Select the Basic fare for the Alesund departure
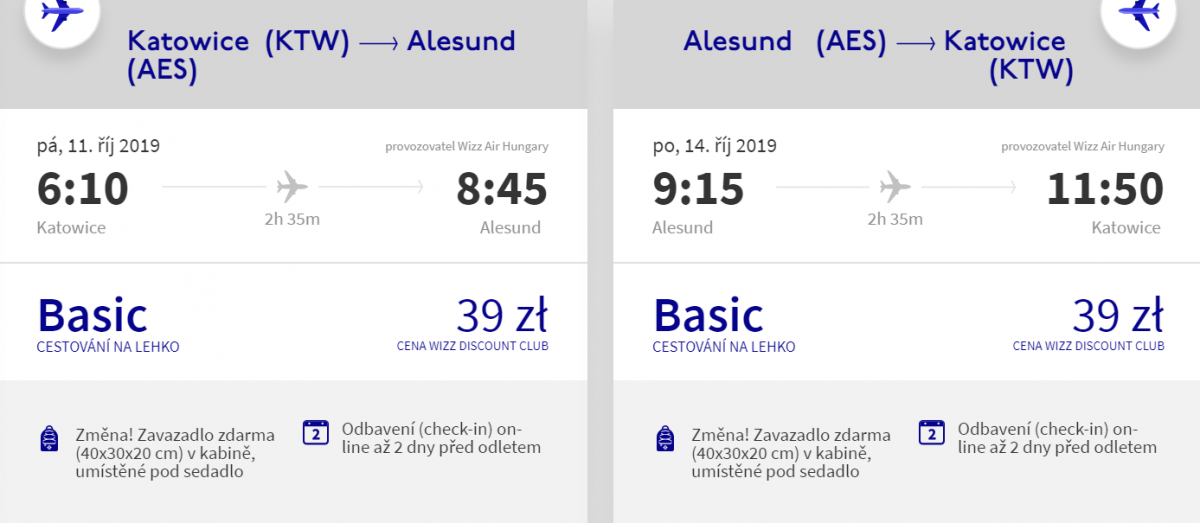The image size is (1200, 523). pyautogui.click(x=708, y=316)
